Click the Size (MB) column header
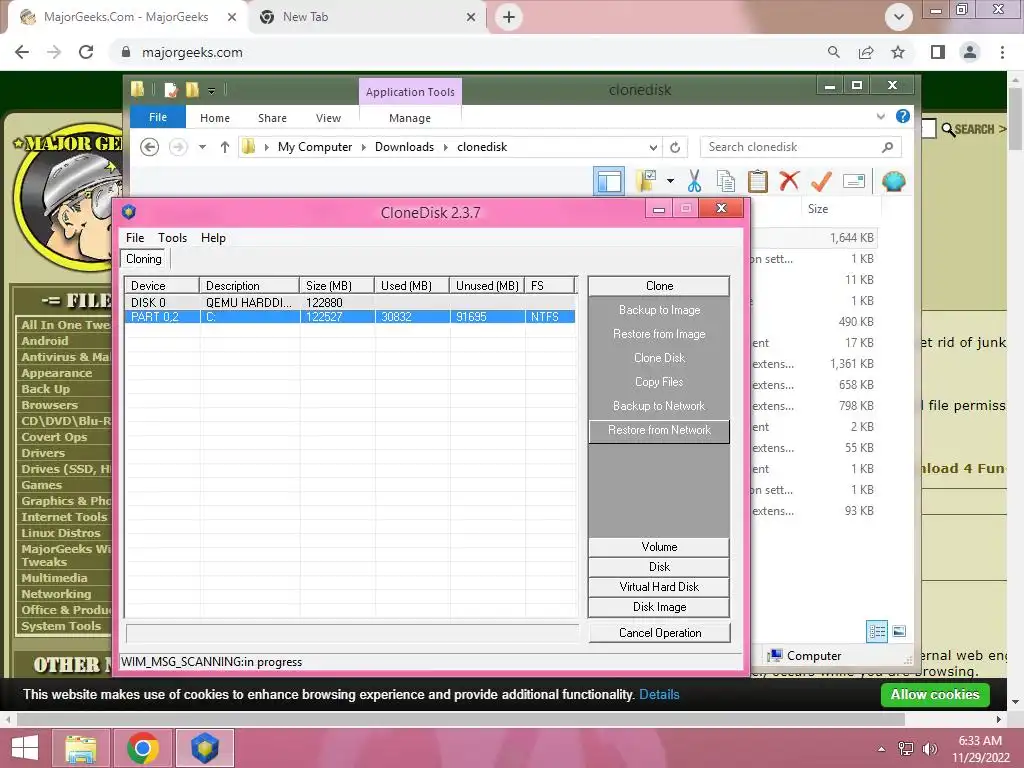 pos(337,285)
